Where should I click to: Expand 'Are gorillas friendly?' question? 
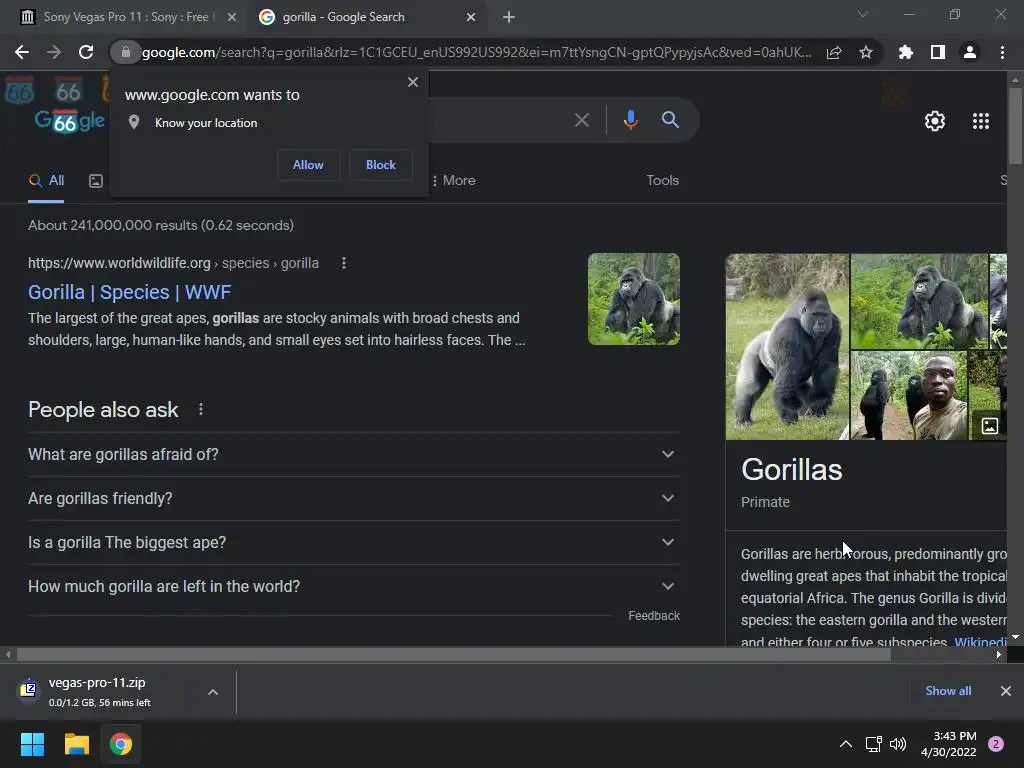coord(353,498)
